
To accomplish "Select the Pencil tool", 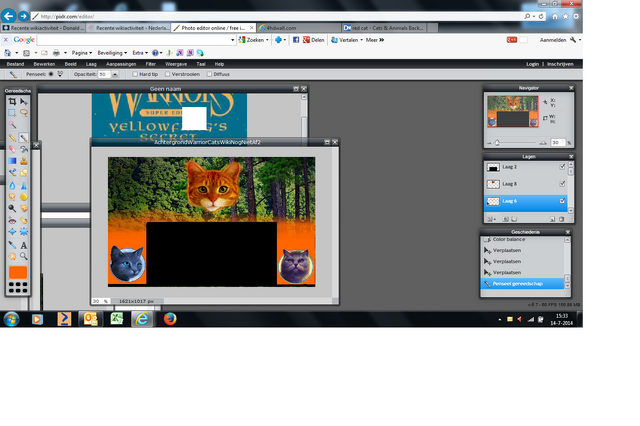I will (x=12, y=138).
